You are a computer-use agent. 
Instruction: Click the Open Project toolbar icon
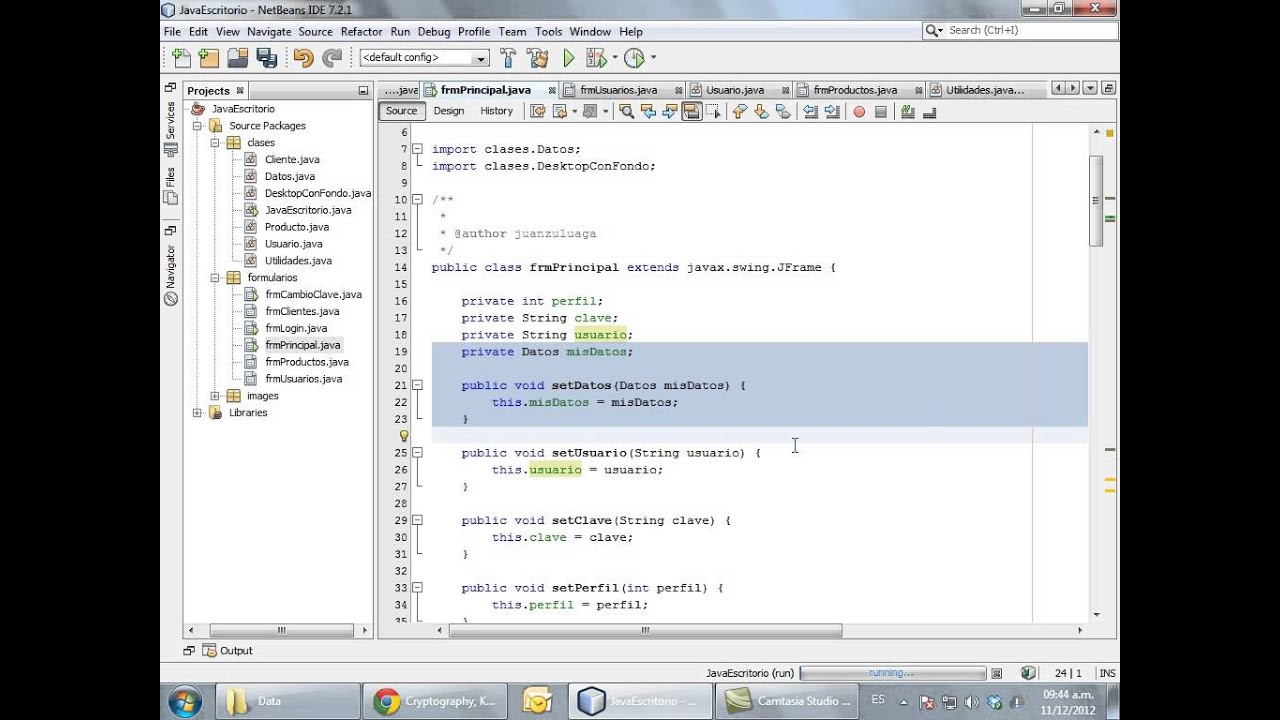pos(237,58)
